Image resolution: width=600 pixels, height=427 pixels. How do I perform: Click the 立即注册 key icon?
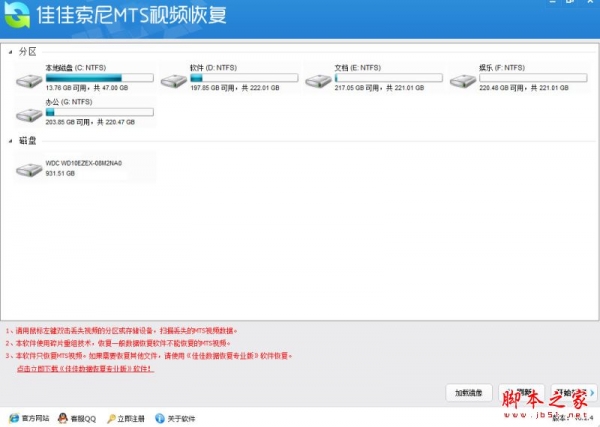click(111, 418)
